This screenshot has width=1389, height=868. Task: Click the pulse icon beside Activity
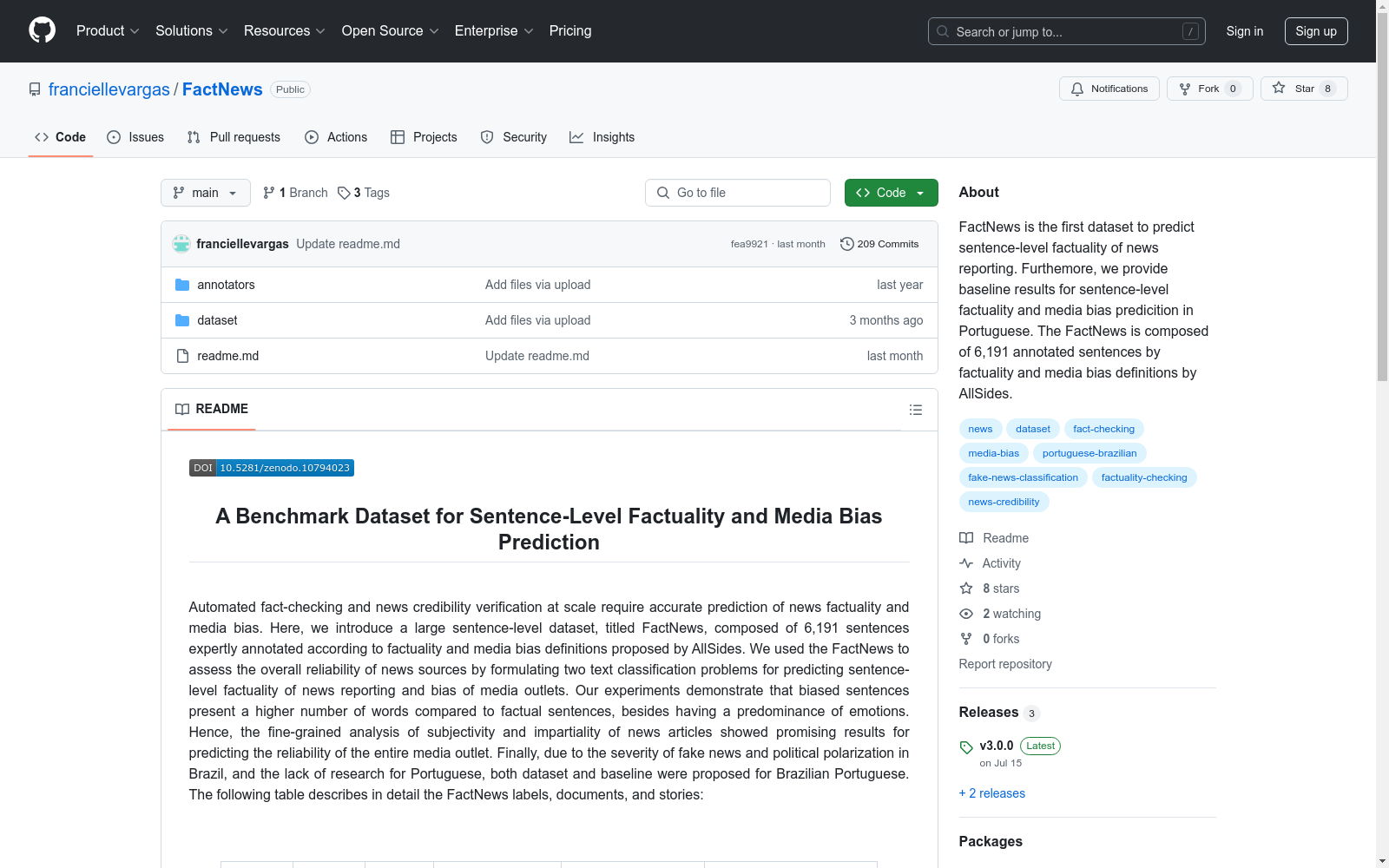coord(966,563)
